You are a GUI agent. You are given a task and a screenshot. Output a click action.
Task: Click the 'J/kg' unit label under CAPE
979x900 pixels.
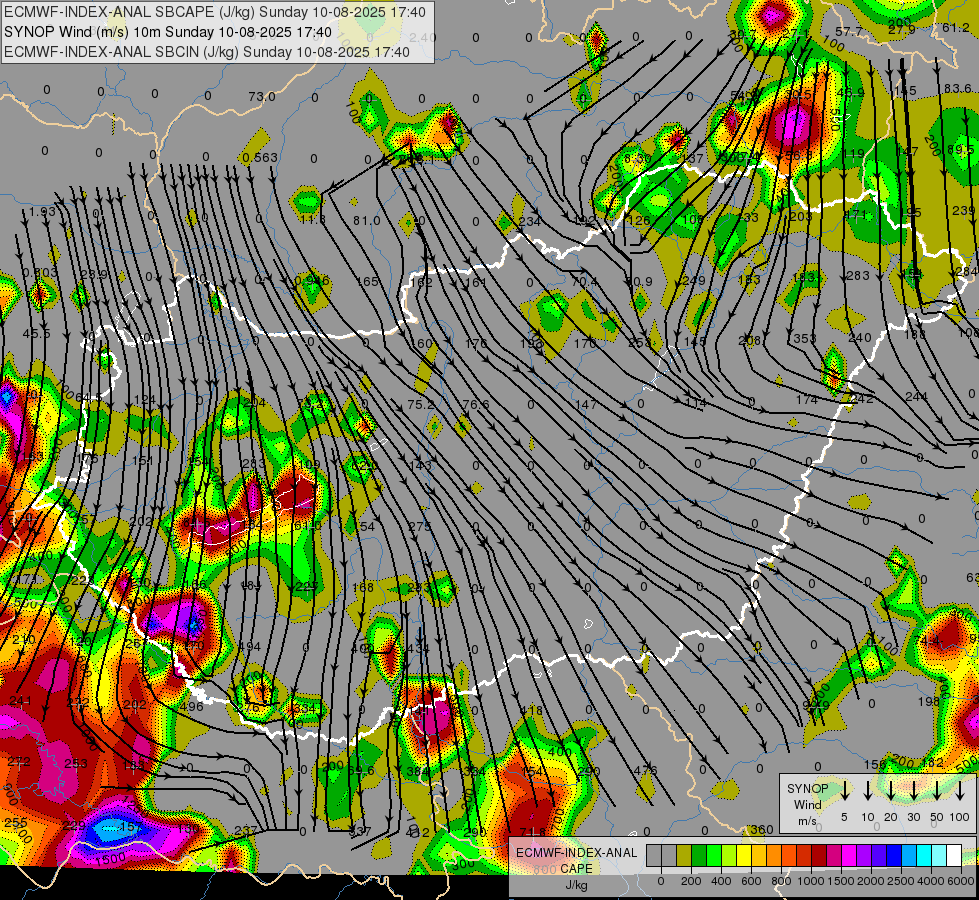pyautogui.click(x=576, y=884)
